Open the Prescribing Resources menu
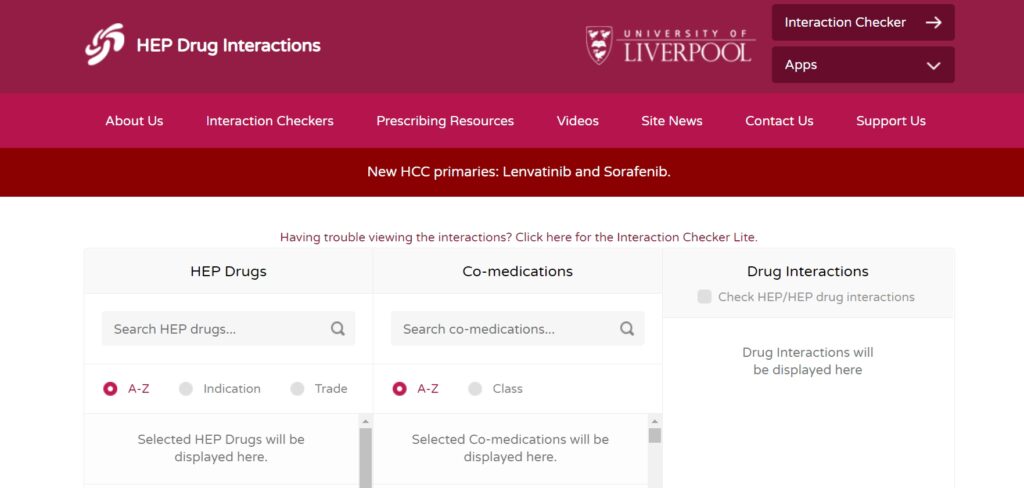Image resolution: width=1024 pixels, height=488 pixels. pyautogui.click(x=445, y=121)
